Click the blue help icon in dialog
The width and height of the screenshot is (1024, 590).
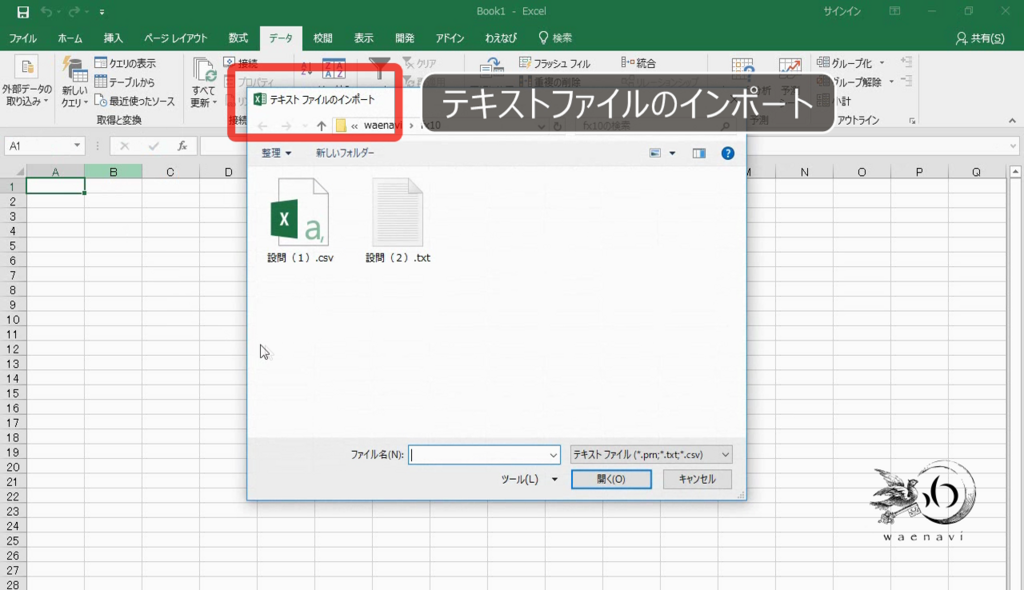click(728, 153)
